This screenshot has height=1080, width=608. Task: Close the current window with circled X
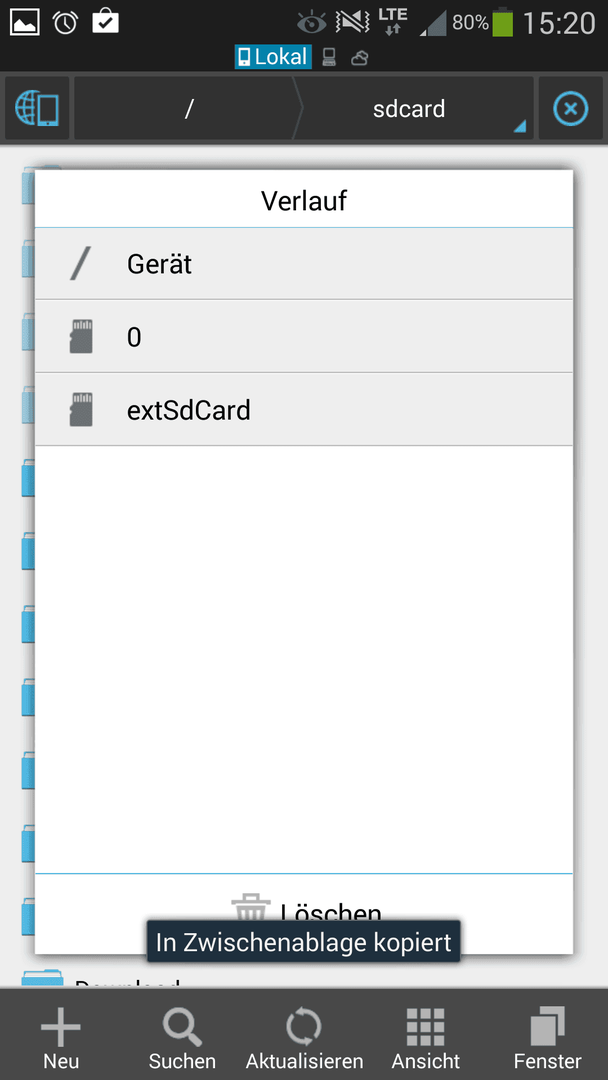(571, 109)
